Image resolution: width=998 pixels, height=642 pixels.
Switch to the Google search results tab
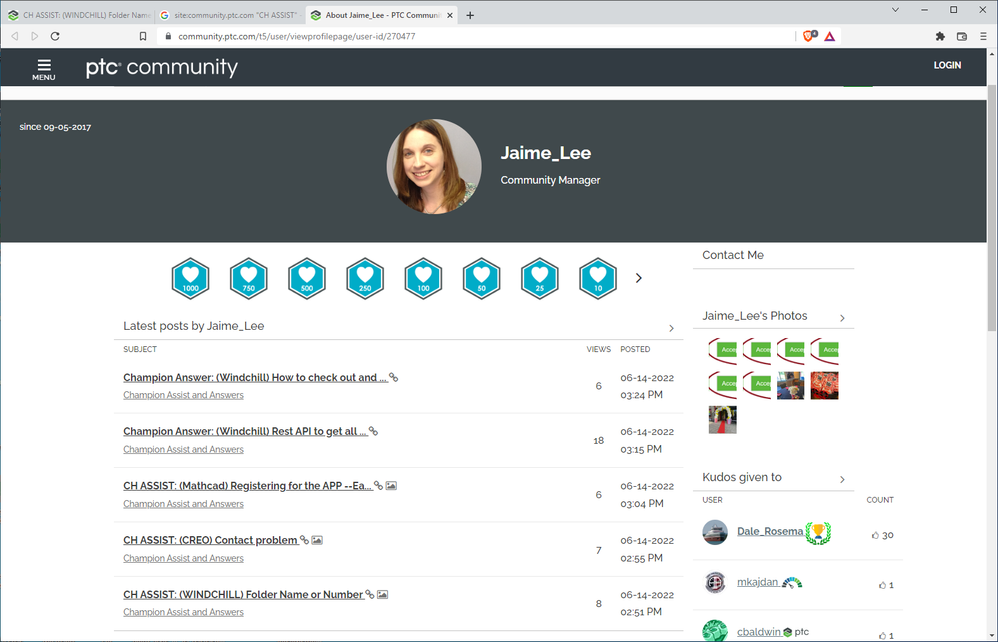click(x=230, y=15)
